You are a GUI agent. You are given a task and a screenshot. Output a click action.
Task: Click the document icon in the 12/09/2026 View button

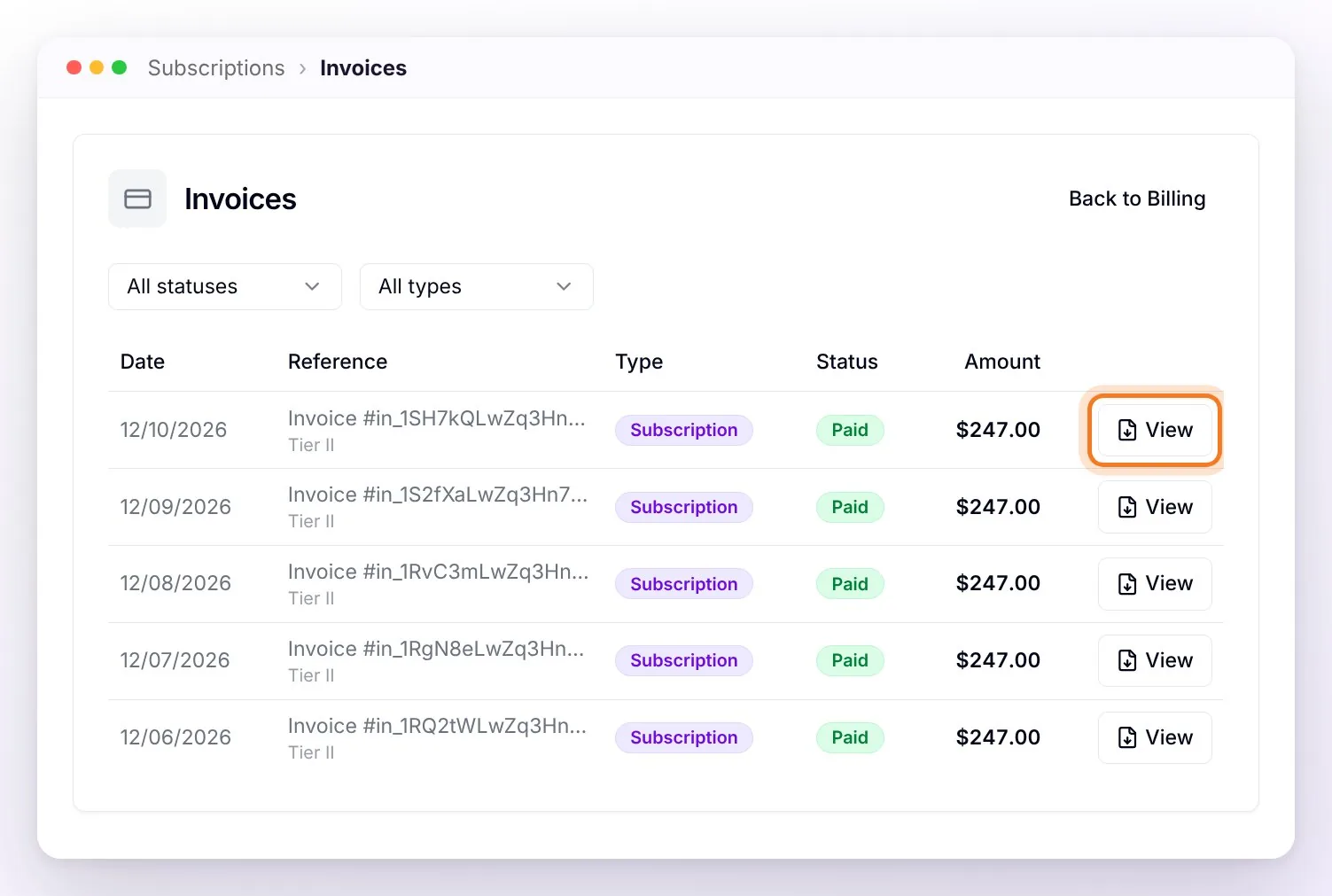coord(1127,507)
